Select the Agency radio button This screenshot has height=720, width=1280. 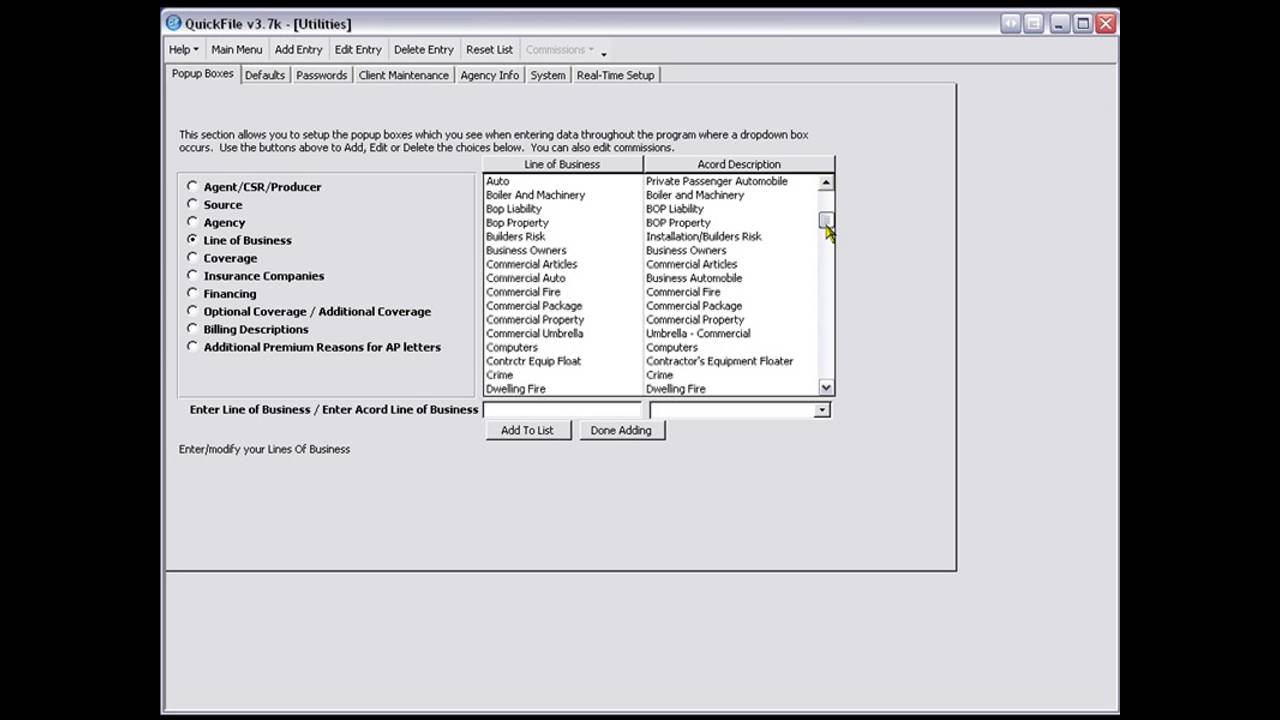point(192,222)
